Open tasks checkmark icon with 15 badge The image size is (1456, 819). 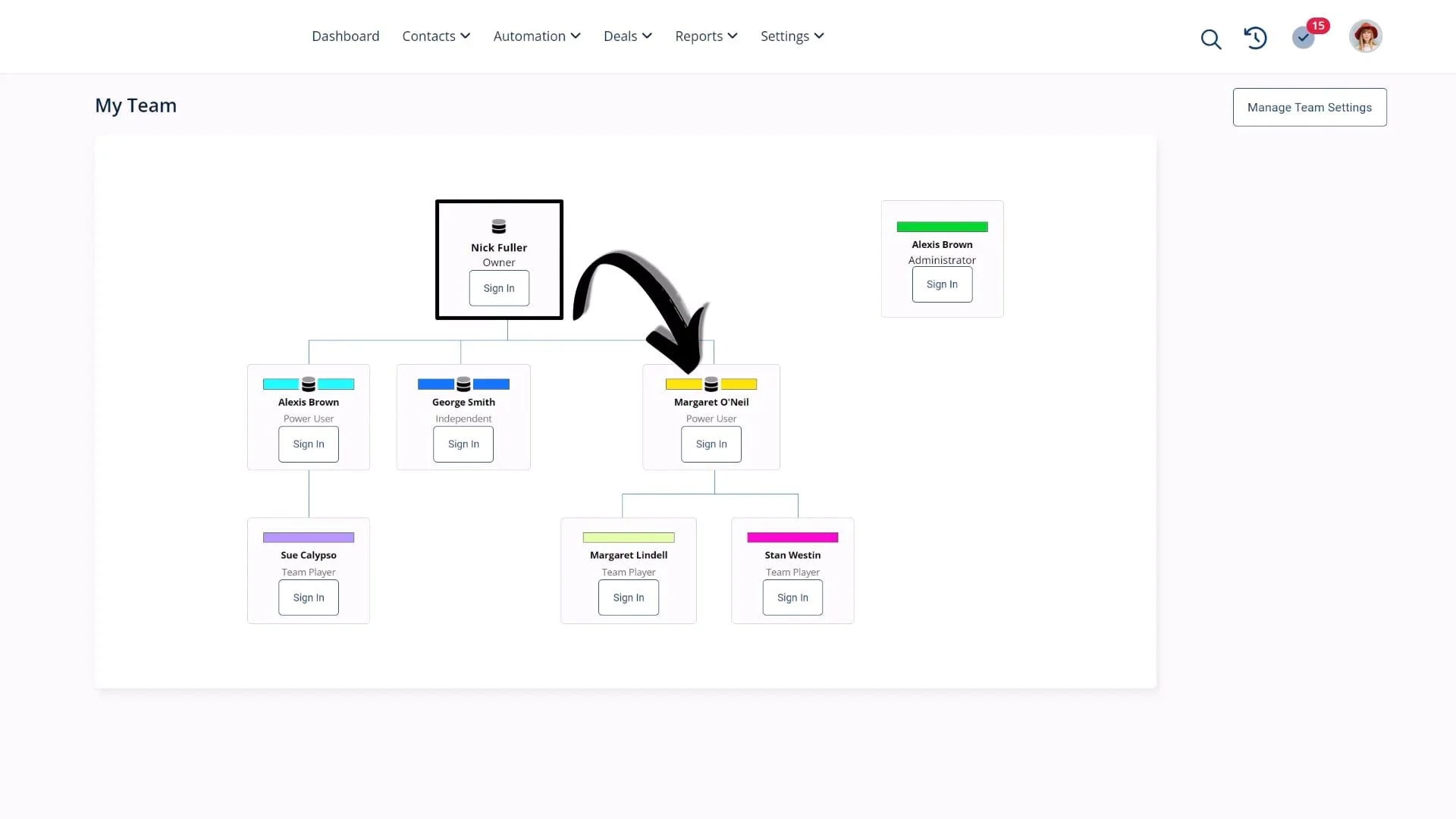point(1304,37)
